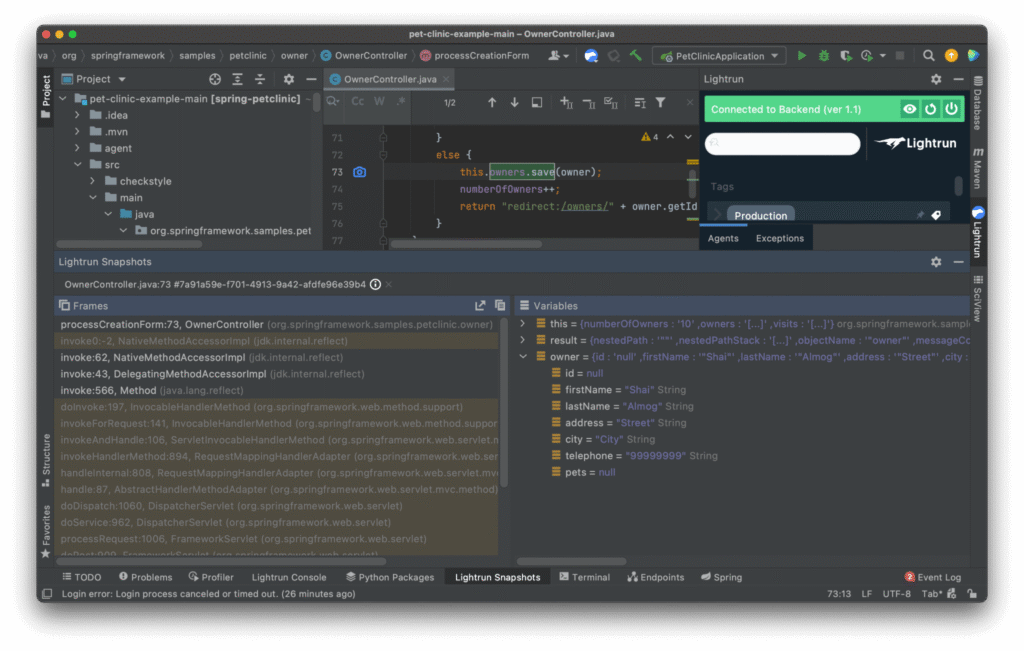
Task: Enable whole words matching in search
Action: coord(378,101)
